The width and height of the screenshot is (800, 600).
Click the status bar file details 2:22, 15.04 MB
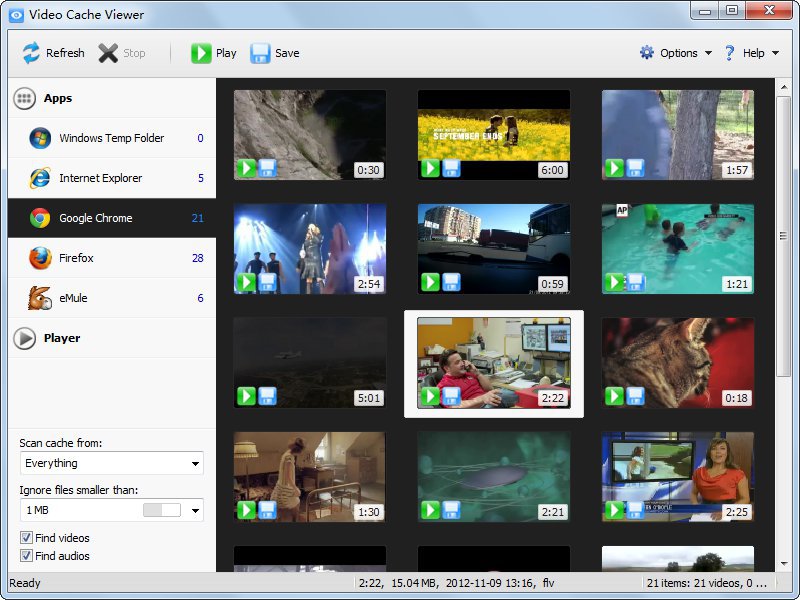point(456,583)
